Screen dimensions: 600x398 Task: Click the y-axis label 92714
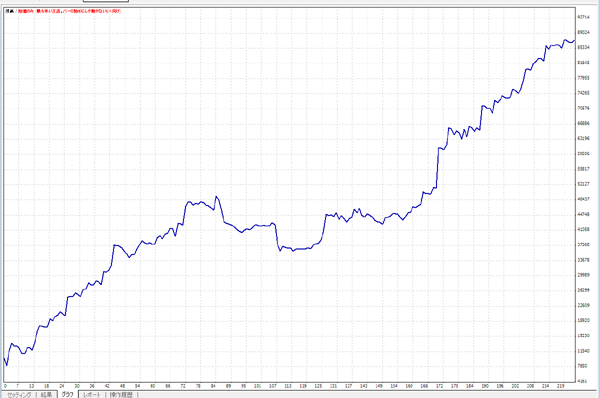[583, 17]
